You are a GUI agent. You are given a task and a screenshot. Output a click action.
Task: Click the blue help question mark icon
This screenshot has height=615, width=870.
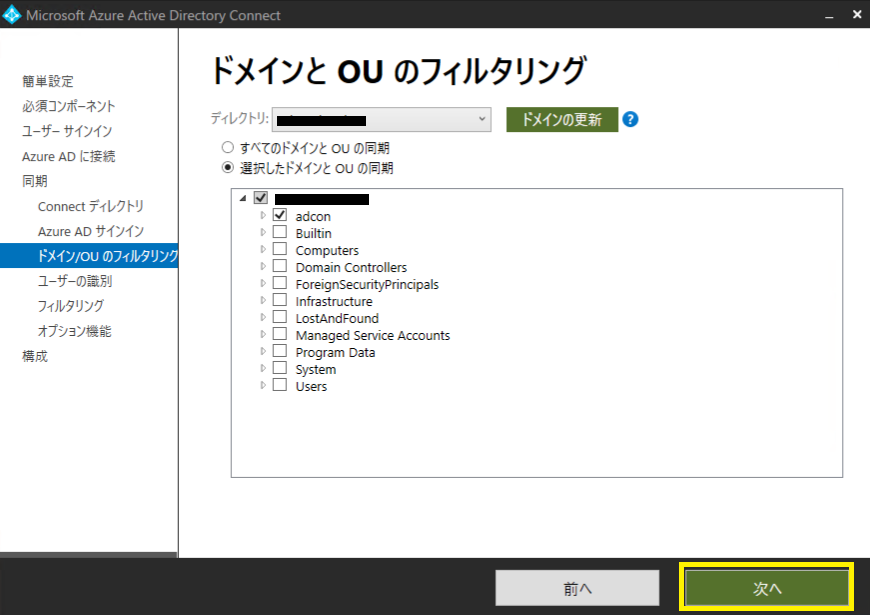click(x=630, y=119)
